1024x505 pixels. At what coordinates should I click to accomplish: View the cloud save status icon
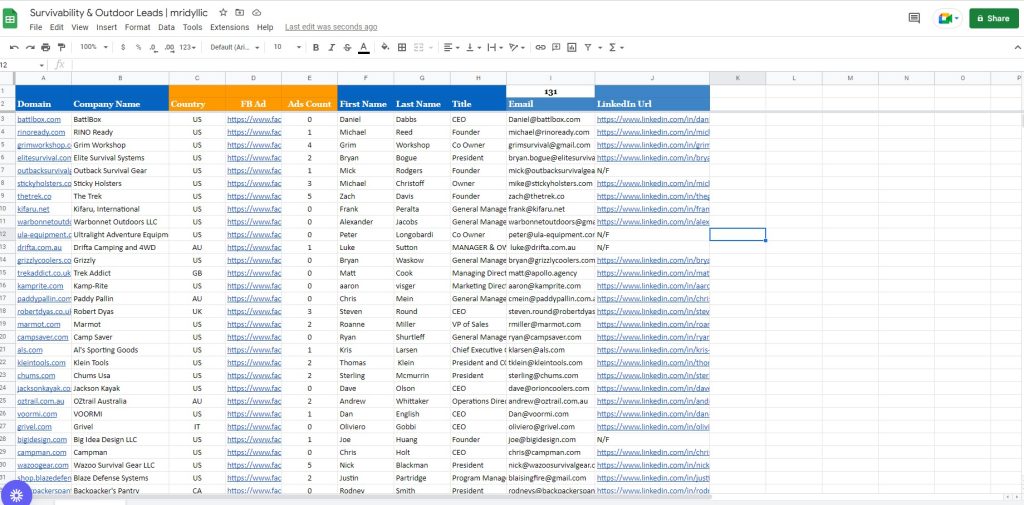(257, 12)
